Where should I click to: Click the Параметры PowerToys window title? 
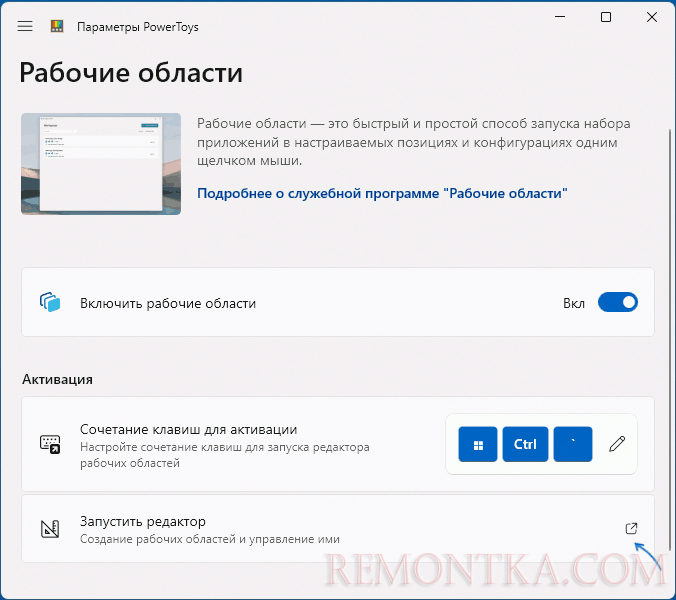(x=138, y=27)
